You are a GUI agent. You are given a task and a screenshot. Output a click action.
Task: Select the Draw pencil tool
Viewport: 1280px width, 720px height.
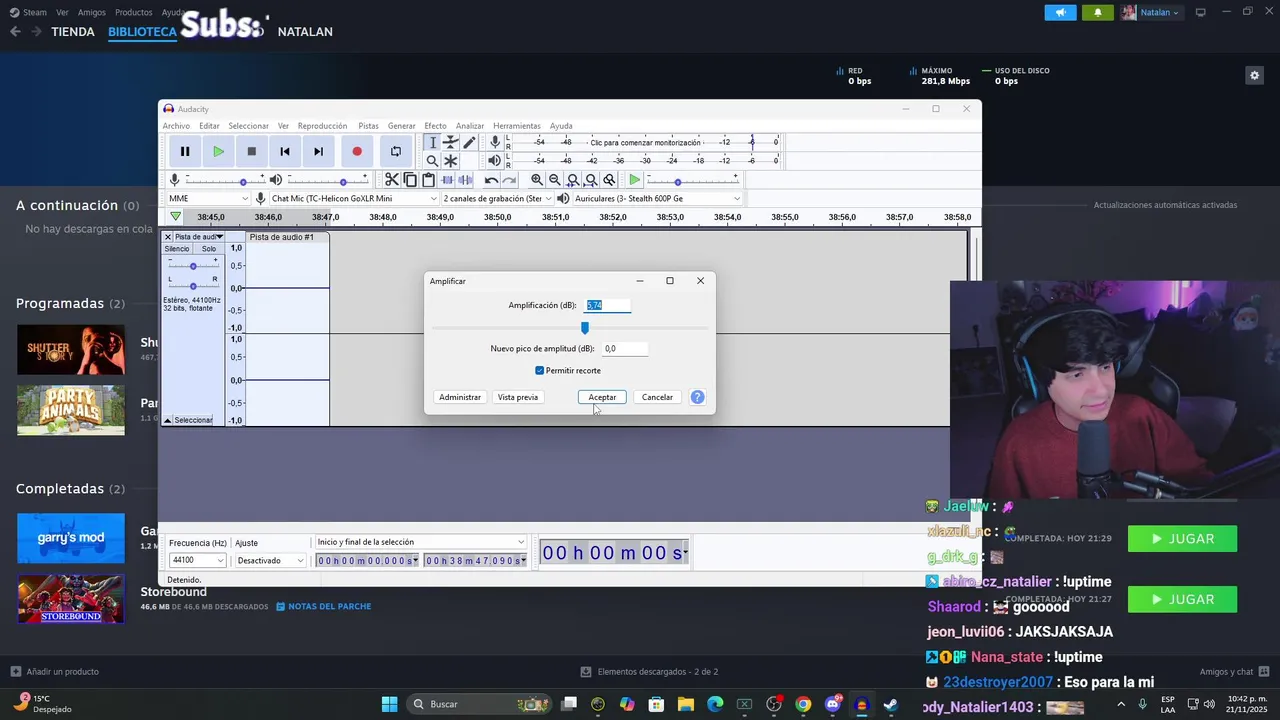click(x=469, y=143)
